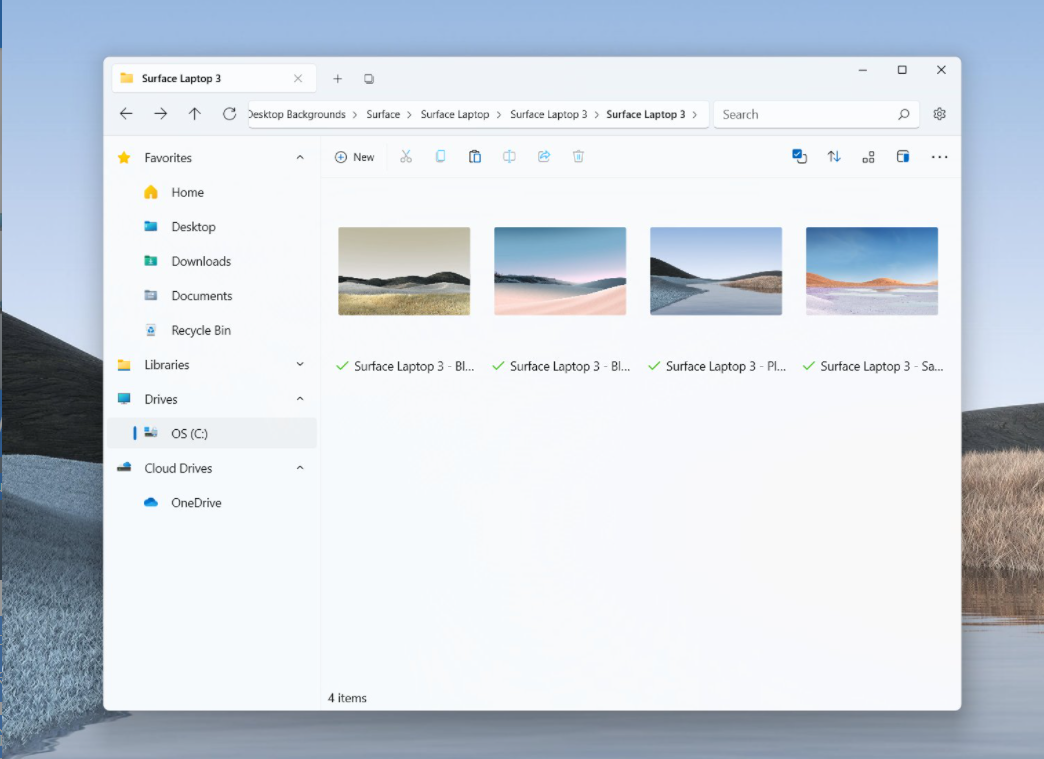Select OS (C:) drive

point(212,433)
